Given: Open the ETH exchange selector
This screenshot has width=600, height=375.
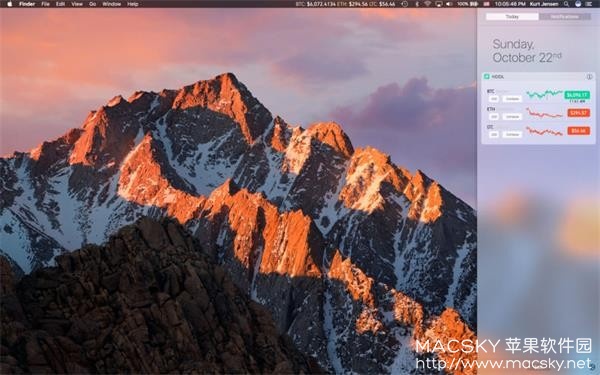Looking at the screenshot, I should point(512,117).
